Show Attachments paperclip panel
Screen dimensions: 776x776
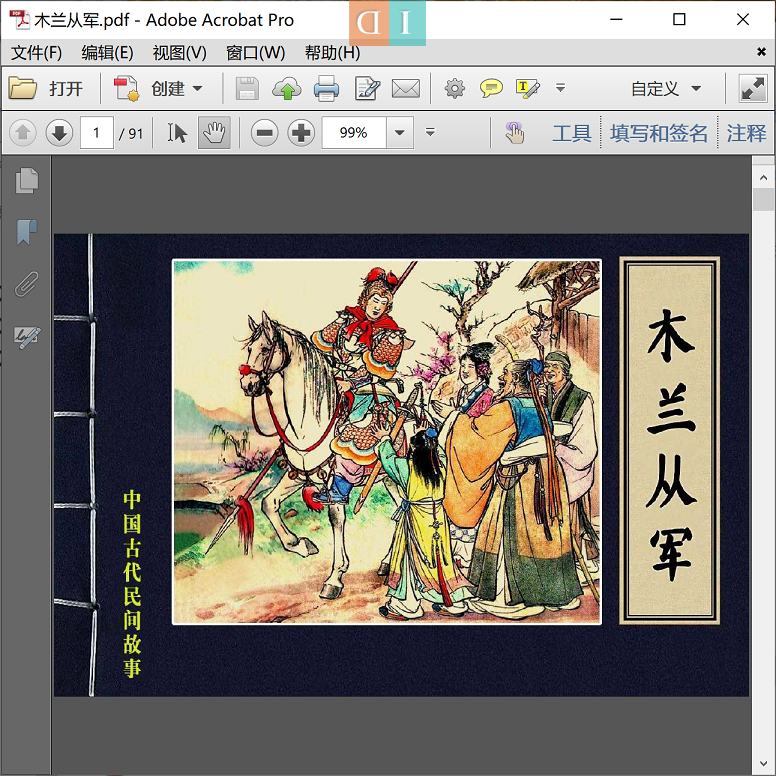[26, 284]
